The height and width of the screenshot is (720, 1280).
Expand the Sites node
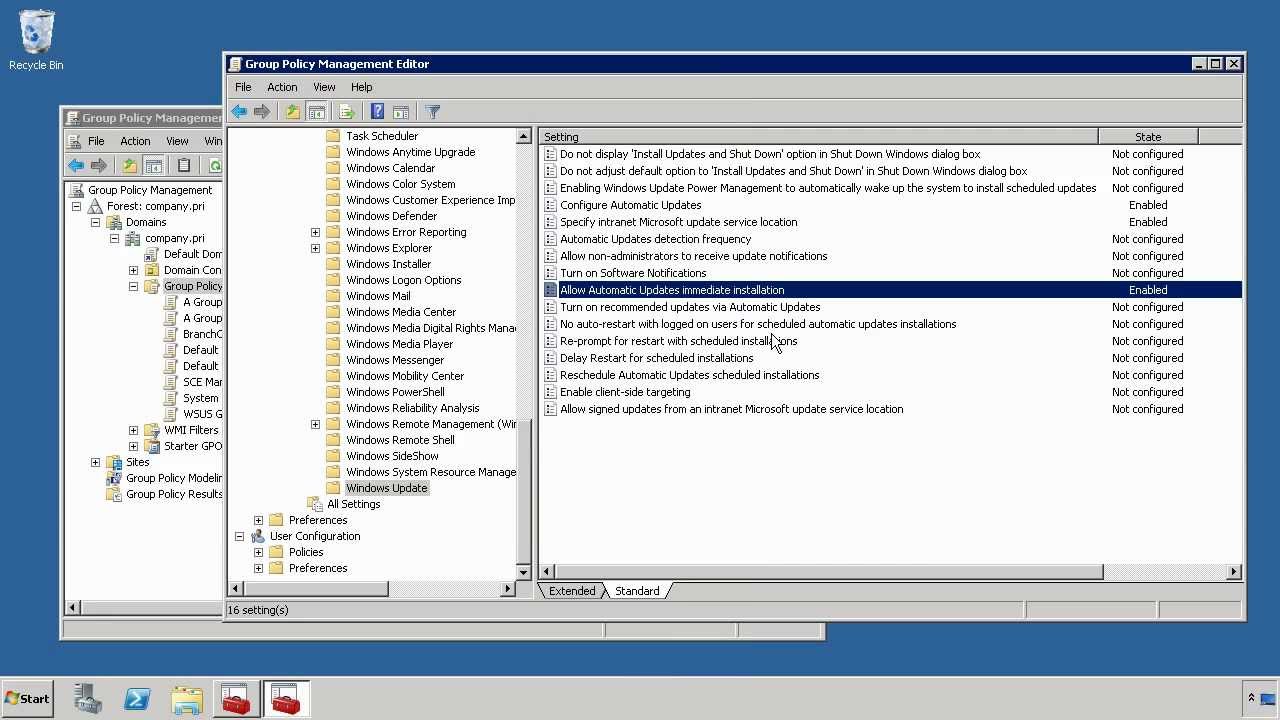click(x=95, y=462)
